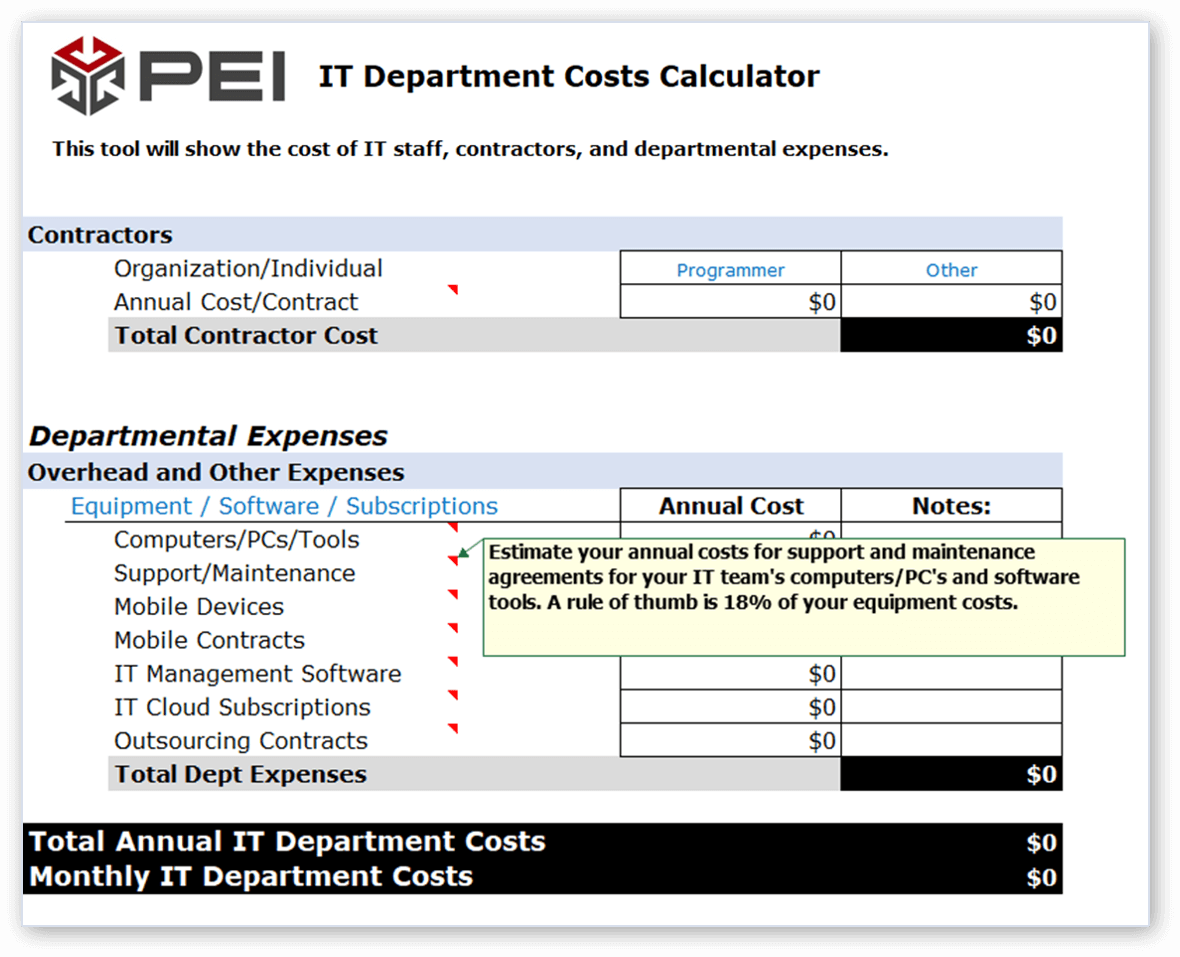Image resolution: width=1180 pixels, height=957 pixels.
Task: Click the tool description sentence under the title
Action: [470, 149]
